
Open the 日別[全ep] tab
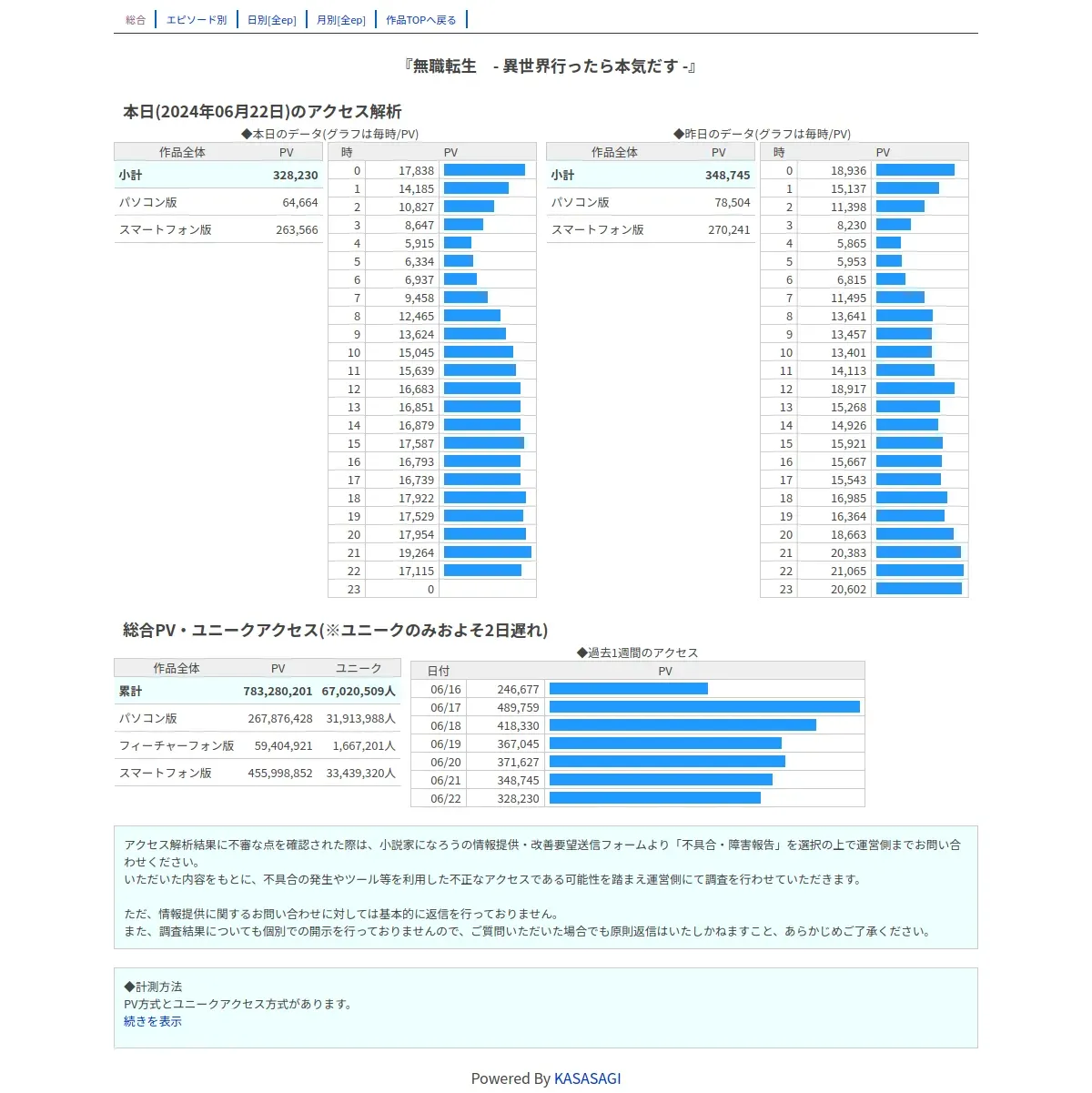coord(272,20)
